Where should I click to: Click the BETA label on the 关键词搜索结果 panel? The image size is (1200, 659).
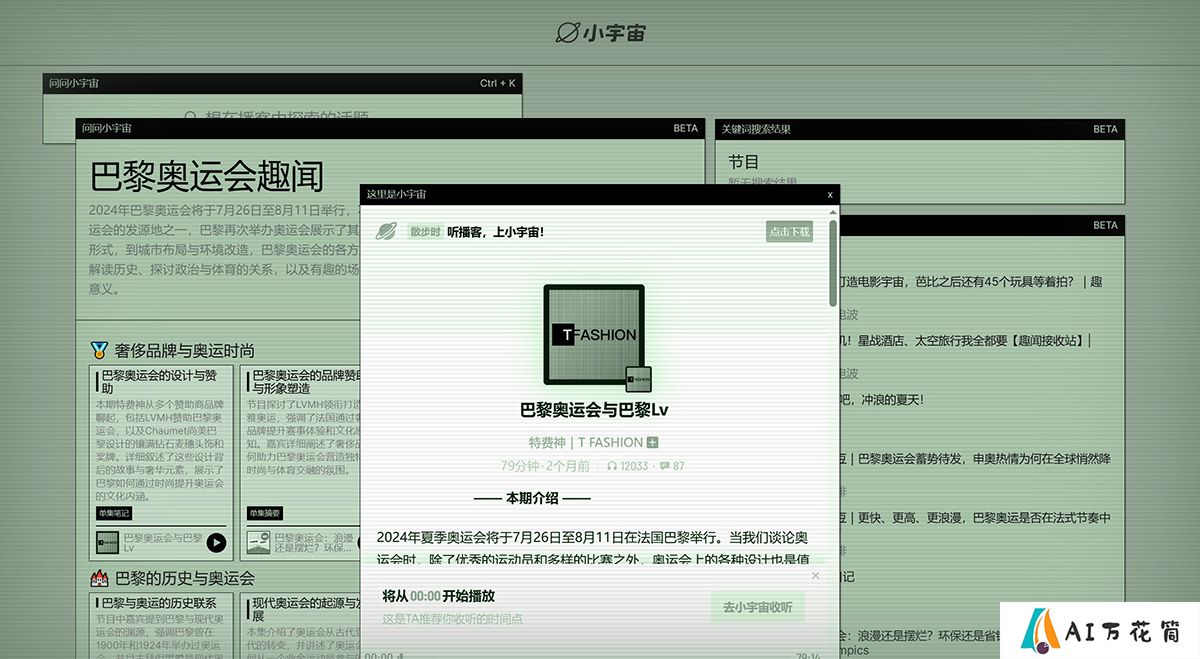point(1105,129)
